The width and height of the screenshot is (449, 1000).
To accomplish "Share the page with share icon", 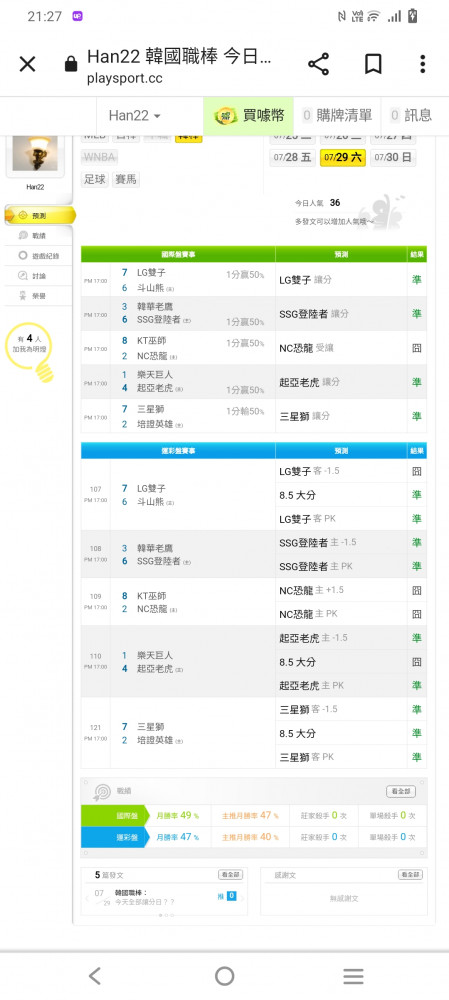I will coord(318,64).
